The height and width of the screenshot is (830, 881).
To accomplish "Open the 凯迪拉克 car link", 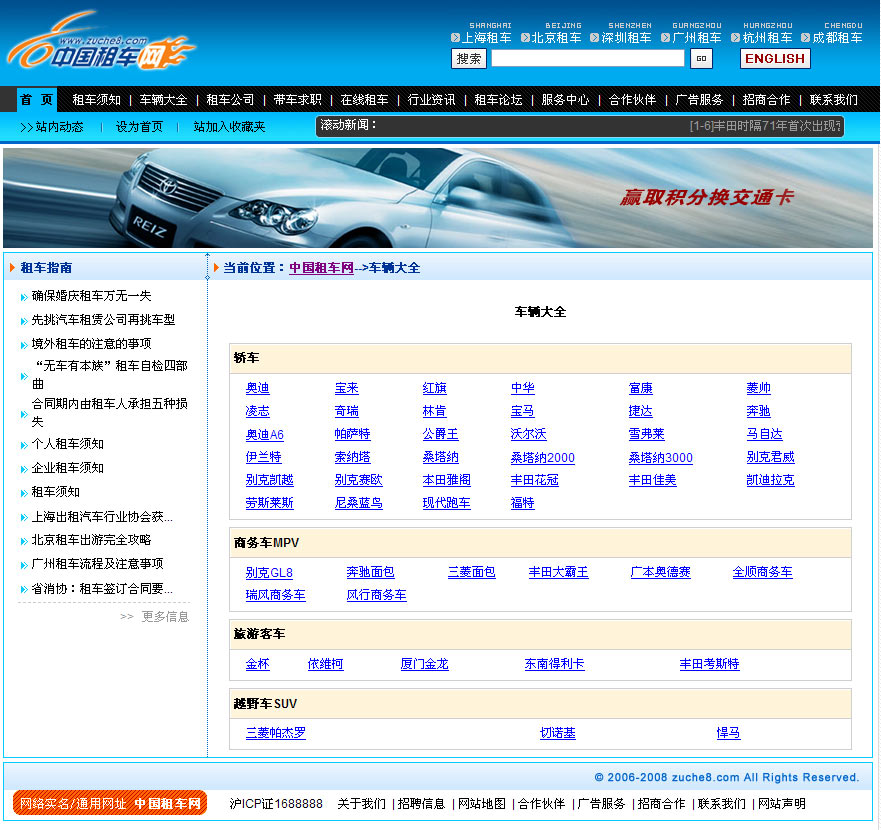I will pyautogui.click(x=771, y=480).
